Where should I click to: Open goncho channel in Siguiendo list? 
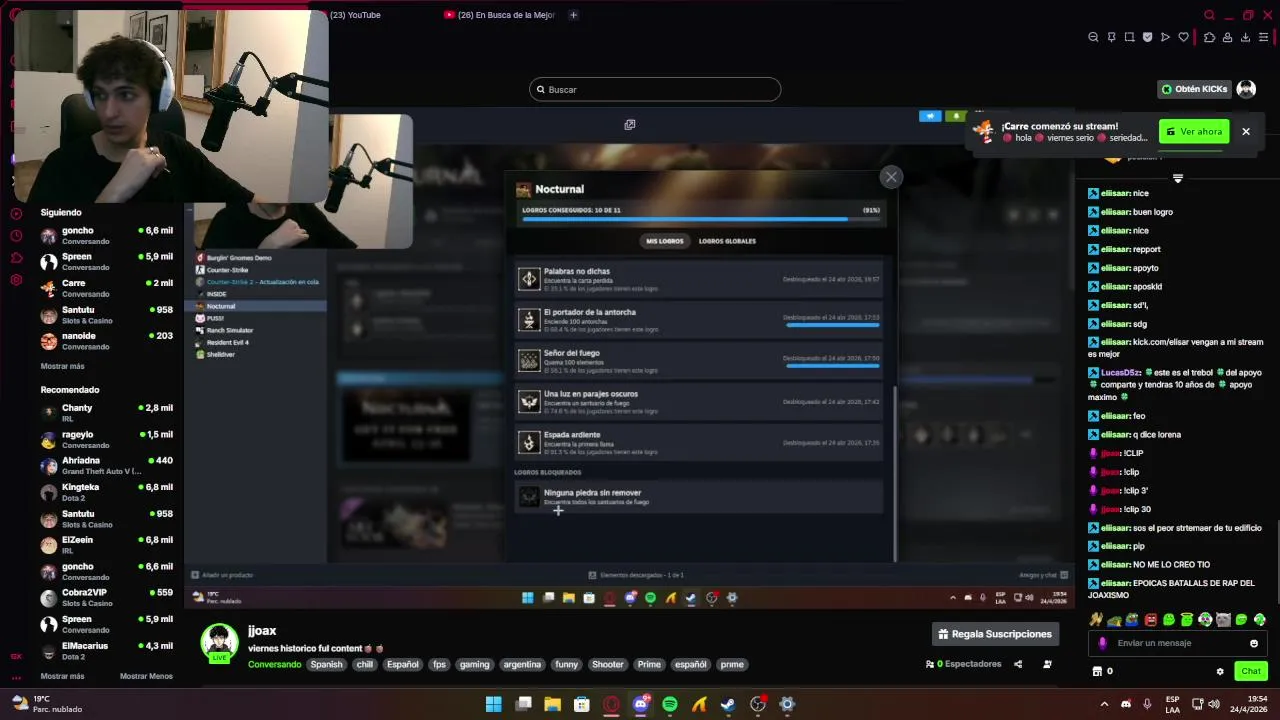coord(105,235)
